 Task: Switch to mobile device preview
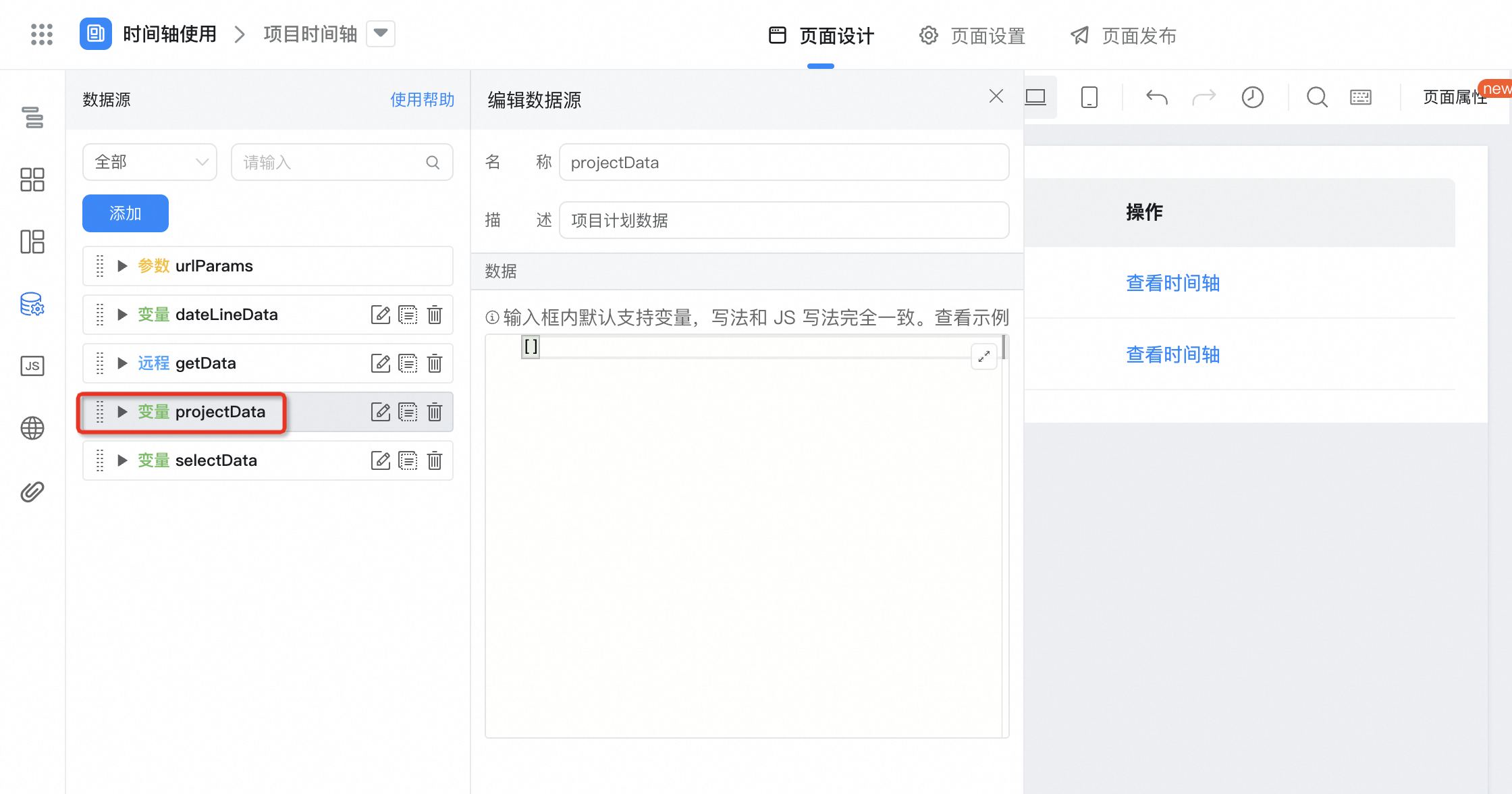coord(1089,97)
